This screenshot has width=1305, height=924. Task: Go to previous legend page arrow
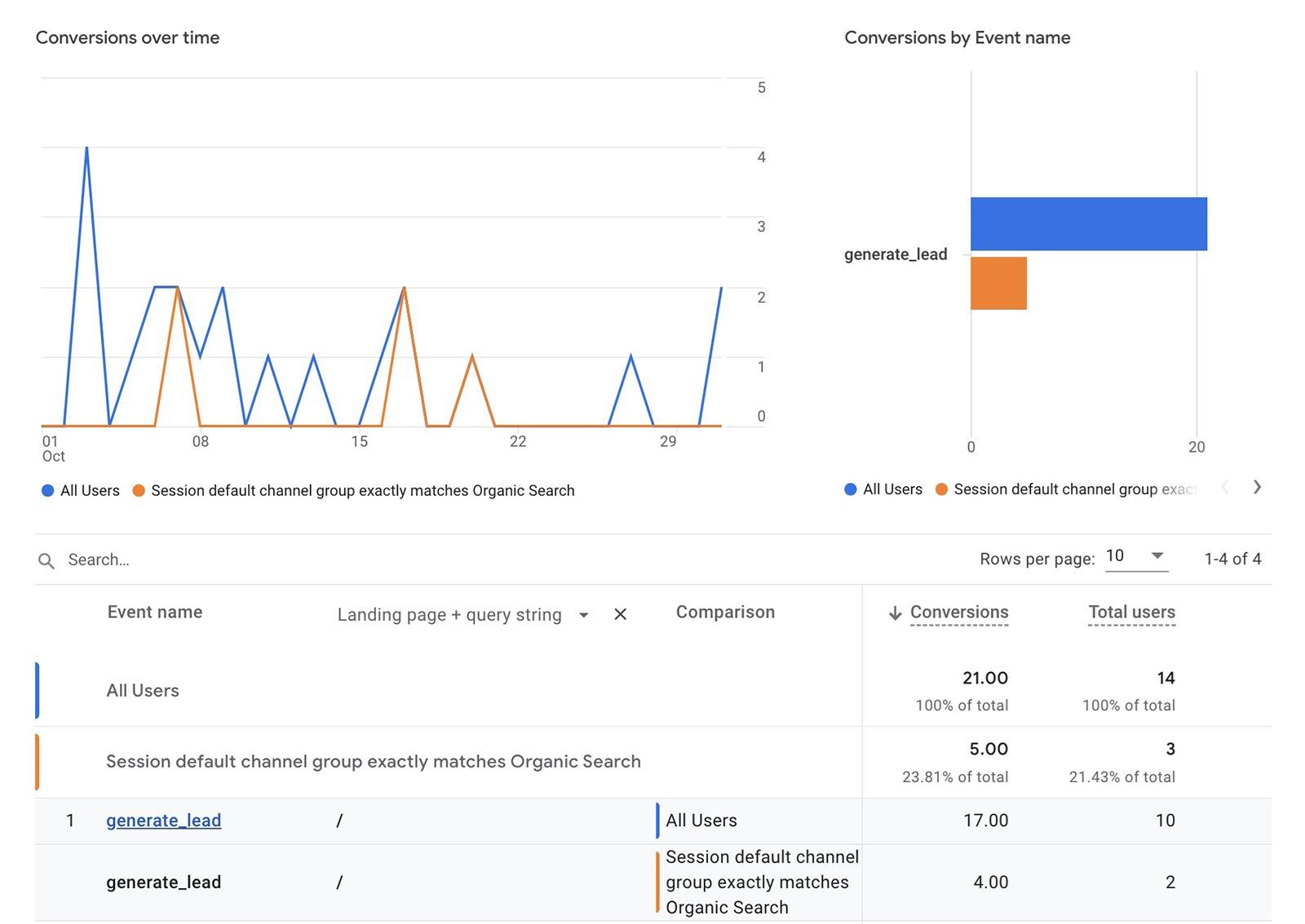(x=1224, y=488)
